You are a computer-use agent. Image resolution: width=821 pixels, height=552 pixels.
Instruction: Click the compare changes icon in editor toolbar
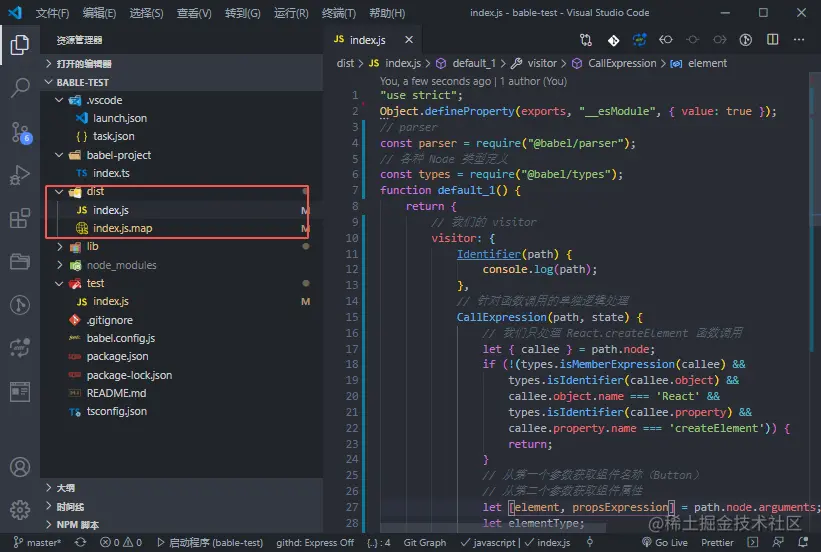(586, 40)
